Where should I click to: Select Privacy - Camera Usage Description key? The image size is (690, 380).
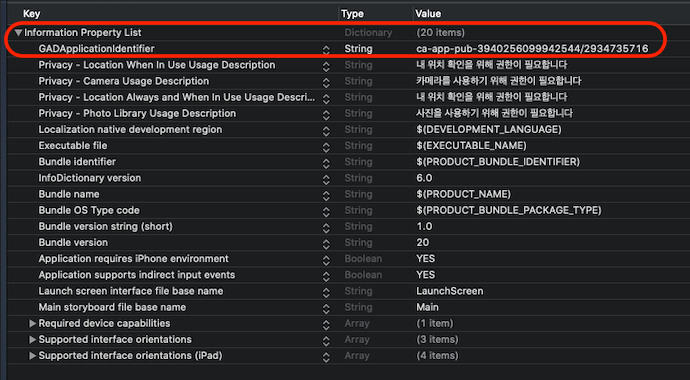tap(124, 81)
